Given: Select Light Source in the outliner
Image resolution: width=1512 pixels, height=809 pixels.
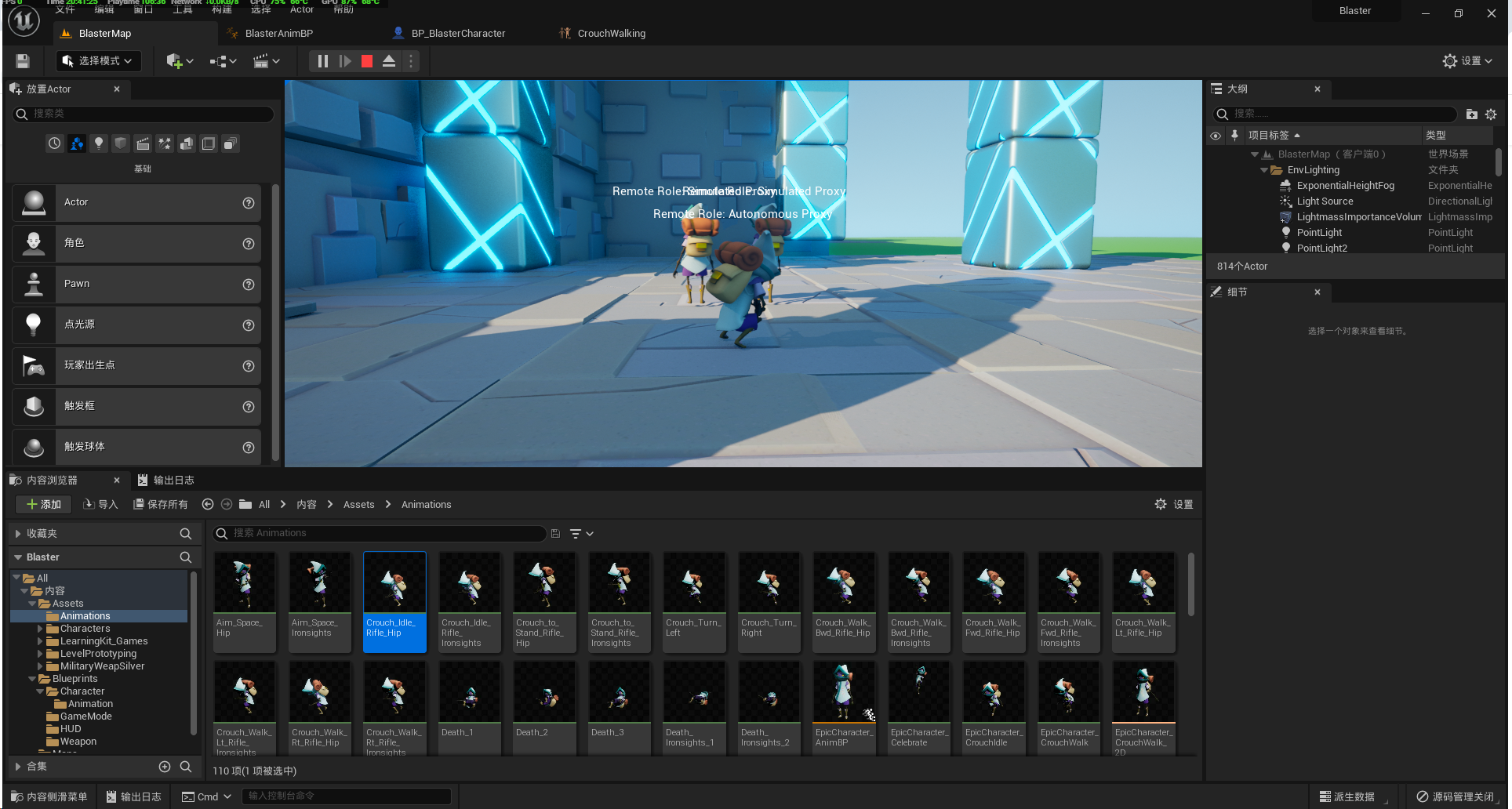Looking at the screenshot, I should point(1325,201).
